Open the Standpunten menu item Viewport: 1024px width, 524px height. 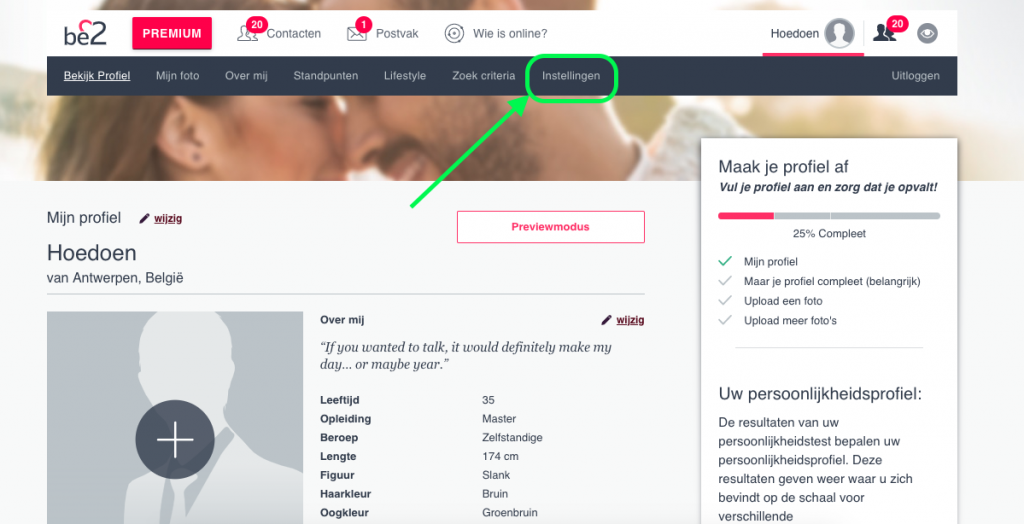pos(325,76)
